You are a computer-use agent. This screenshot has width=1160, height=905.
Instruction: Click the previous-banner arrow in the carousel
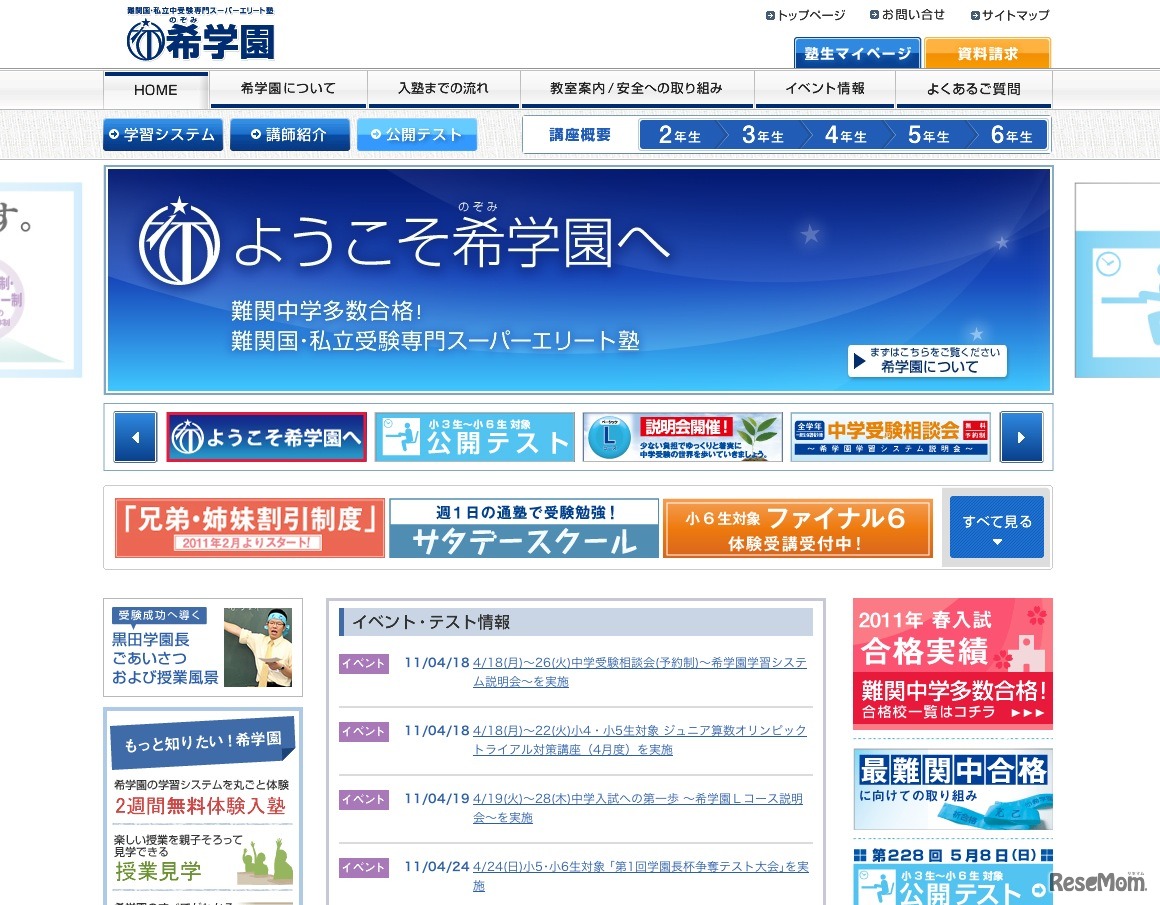[x=134, y=438]
